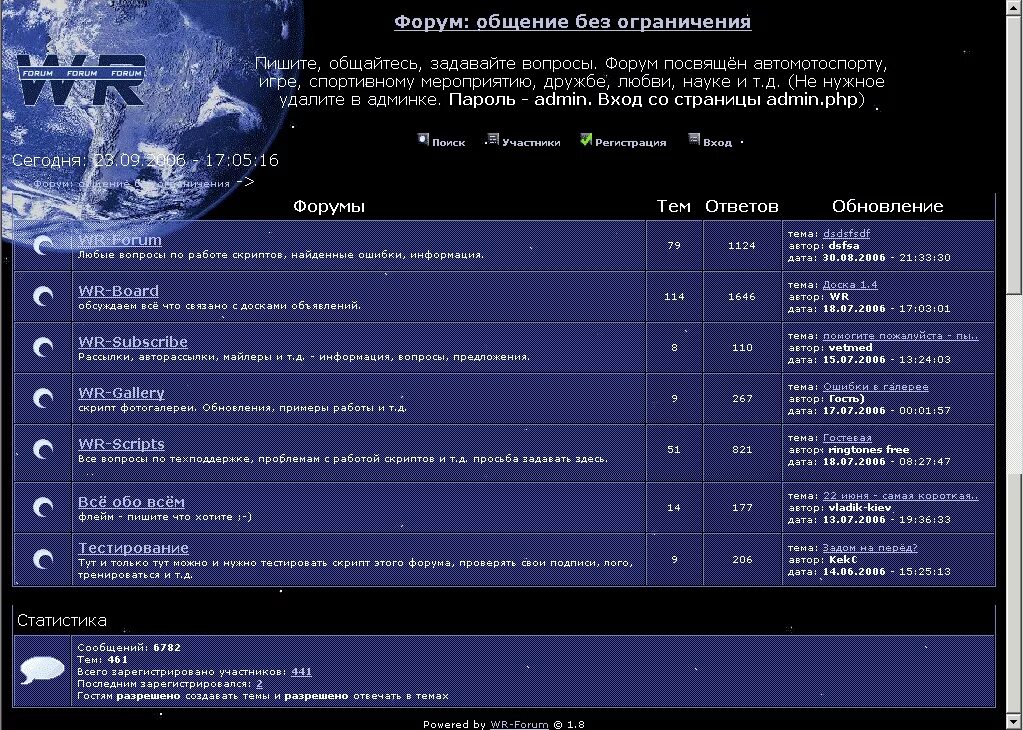Open the WR-Forum section
The width and height of the screenshot is (1023, 730).
pyautogui.click(x=120, y=240)
